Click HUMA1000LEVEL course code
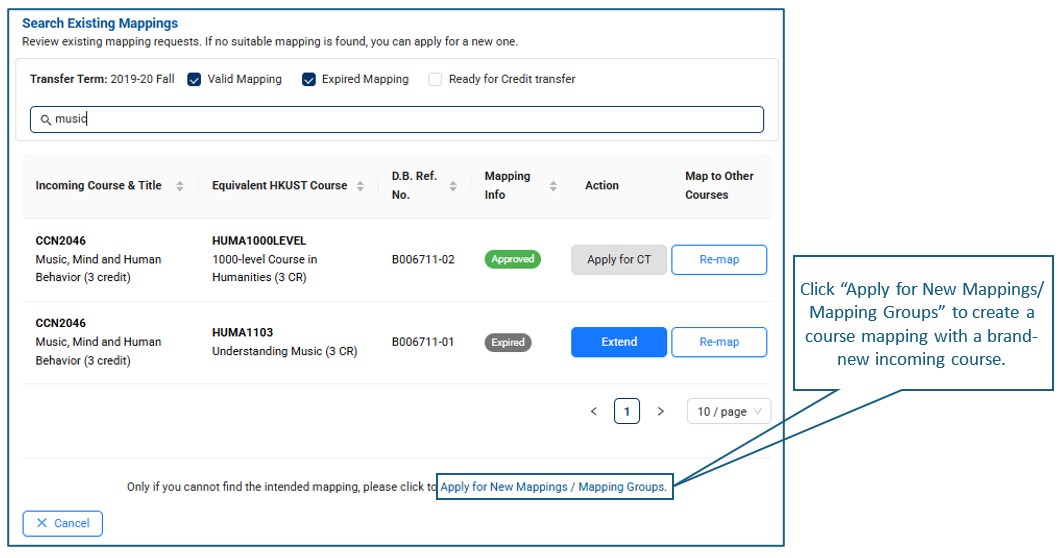The width and height of the screenshot is (1060, 558). click(259, 241)
